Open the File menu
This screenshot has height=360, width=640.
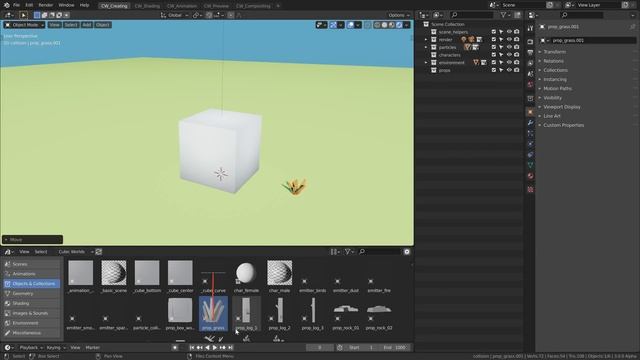16,5
